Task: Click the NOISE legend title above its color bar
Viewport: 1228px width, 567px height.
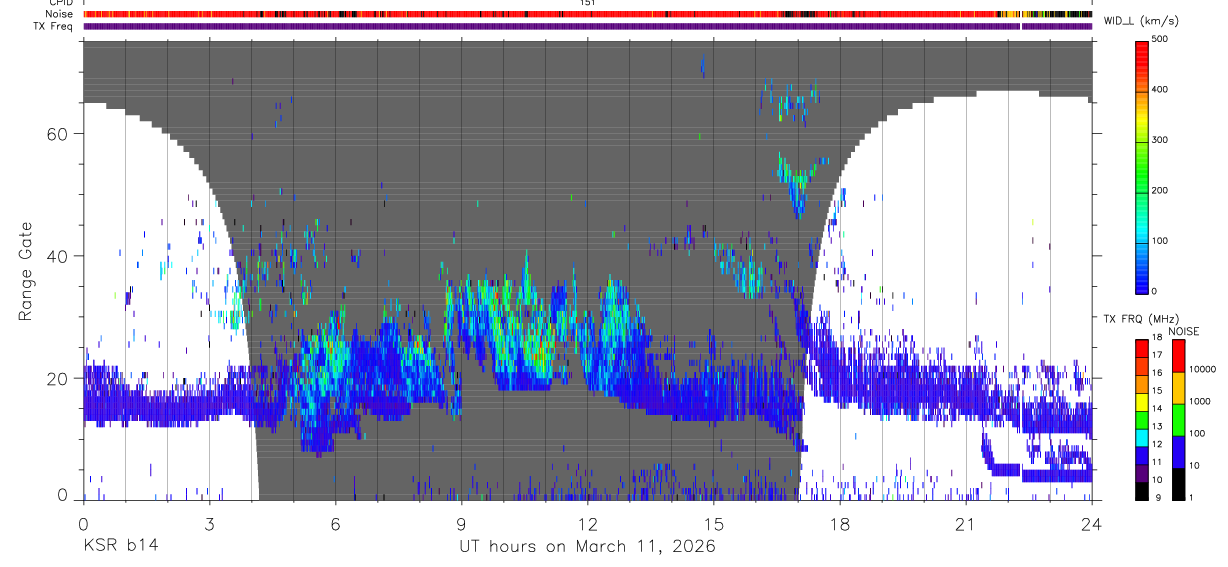Action: (x=1183, y=331)
